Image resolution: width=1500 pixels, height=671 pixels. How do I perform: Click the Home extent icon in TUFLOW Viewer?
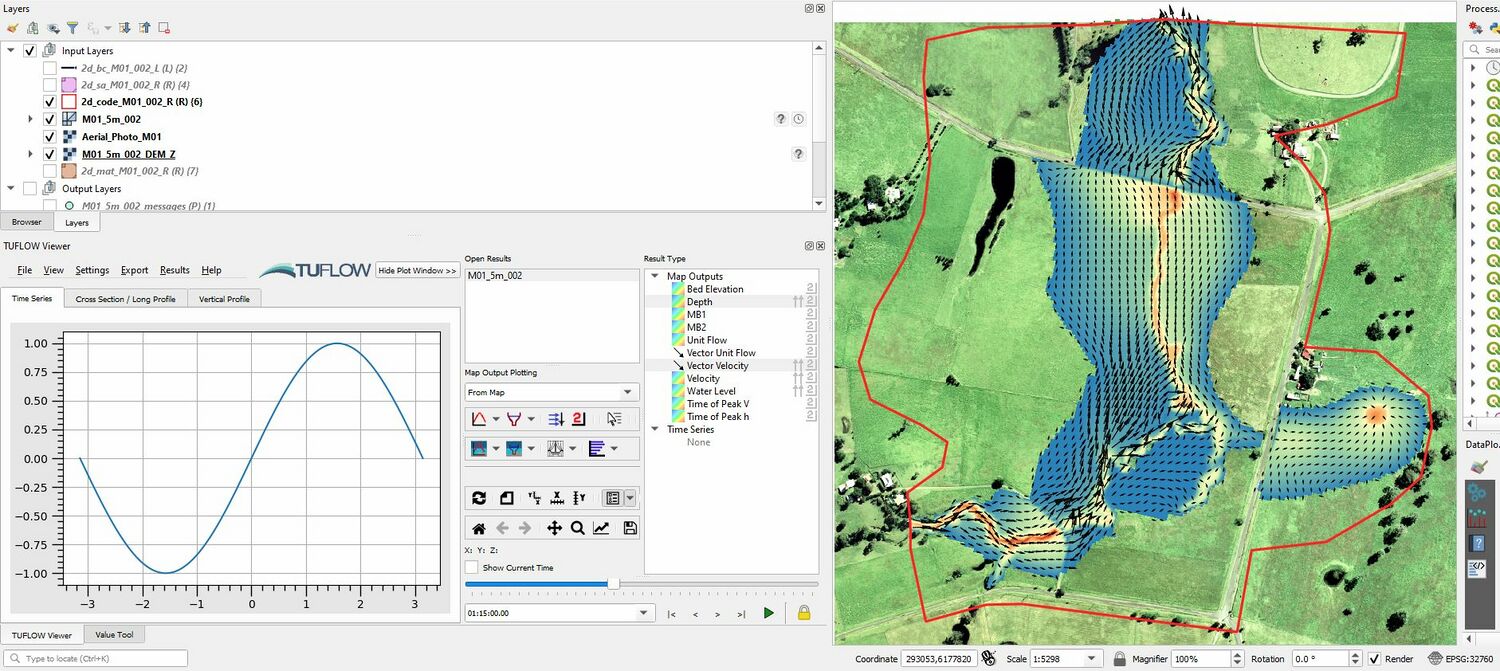pos(479,528)
